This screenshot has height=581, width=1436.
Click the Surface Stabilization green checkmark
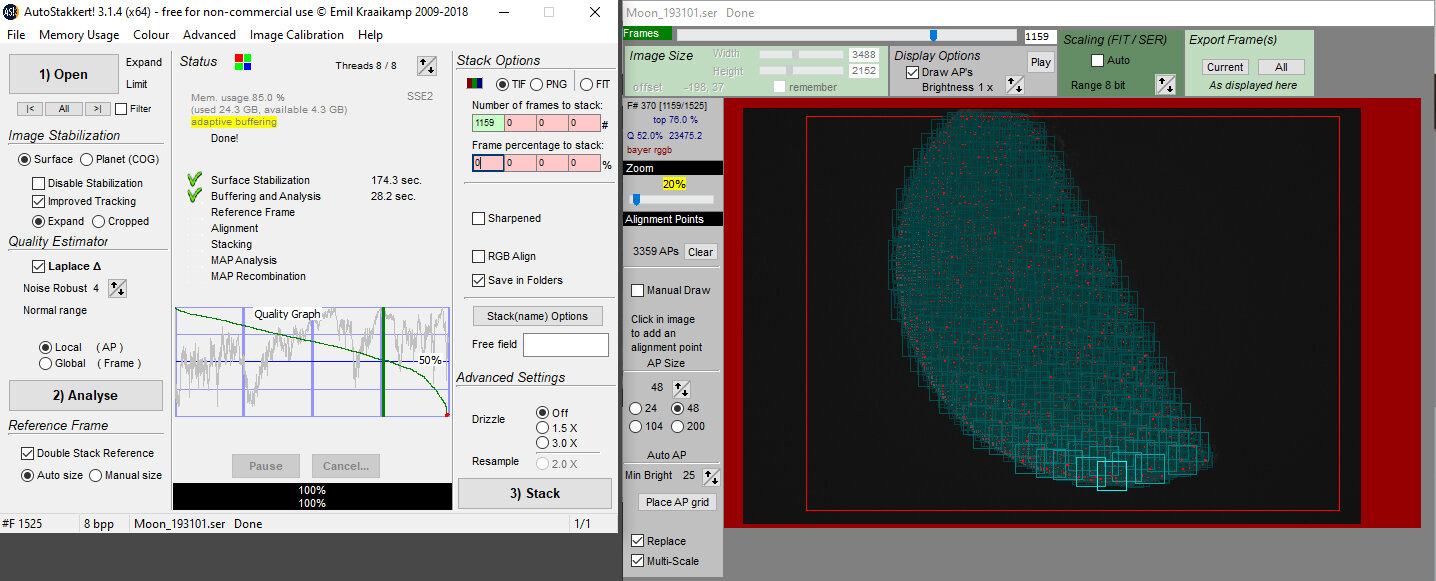point(195,180)
